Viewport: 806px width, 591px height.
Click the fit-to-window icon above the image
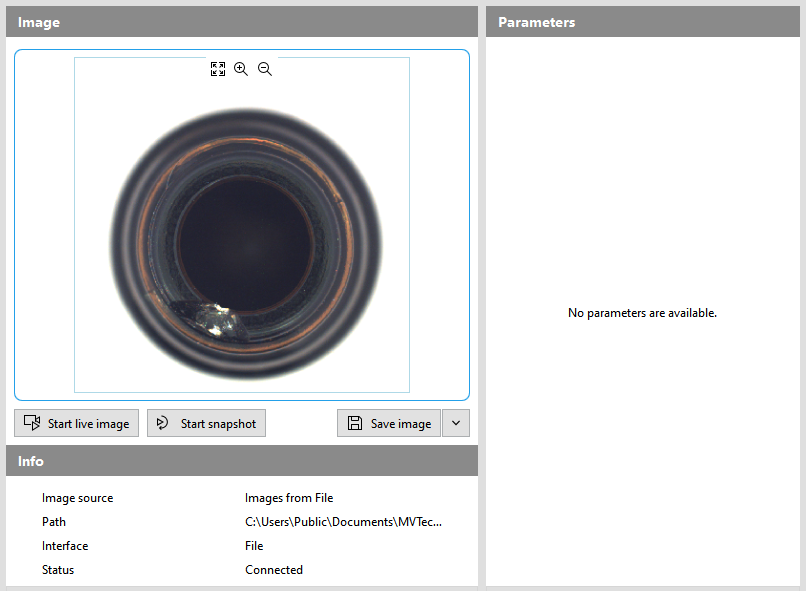tap(218, 69)
